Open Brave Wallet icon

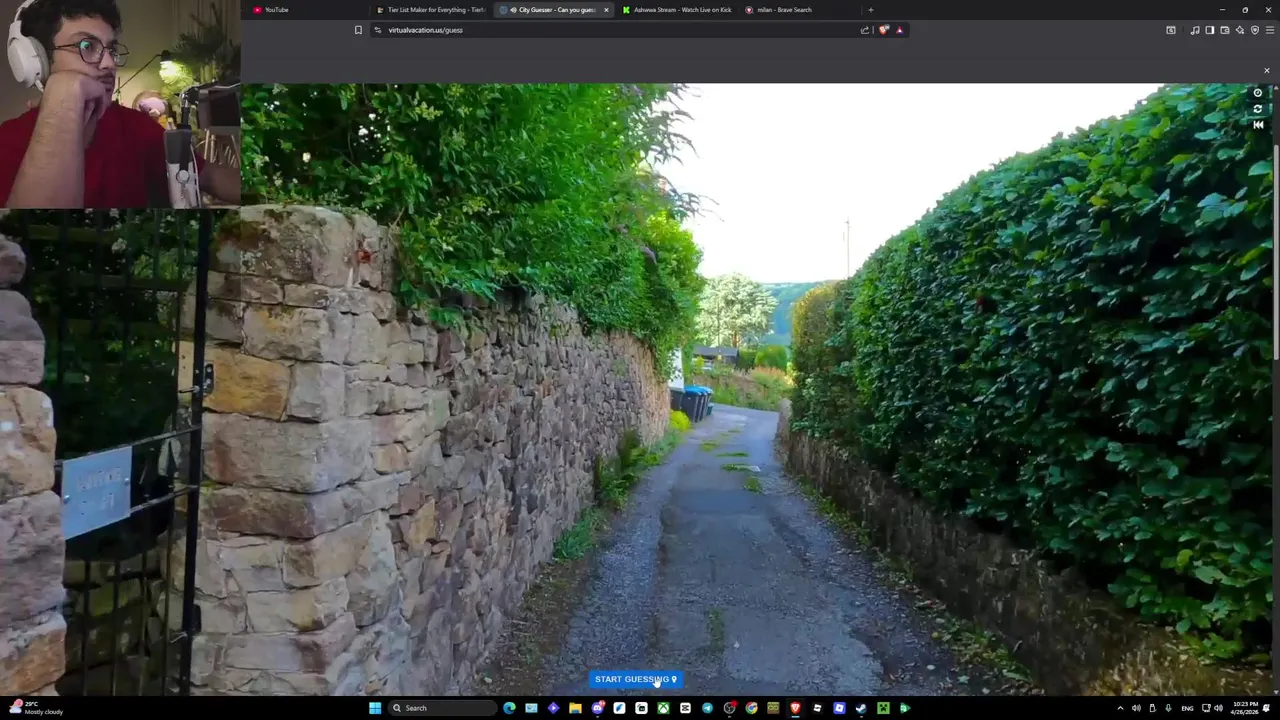point(1225,30)
